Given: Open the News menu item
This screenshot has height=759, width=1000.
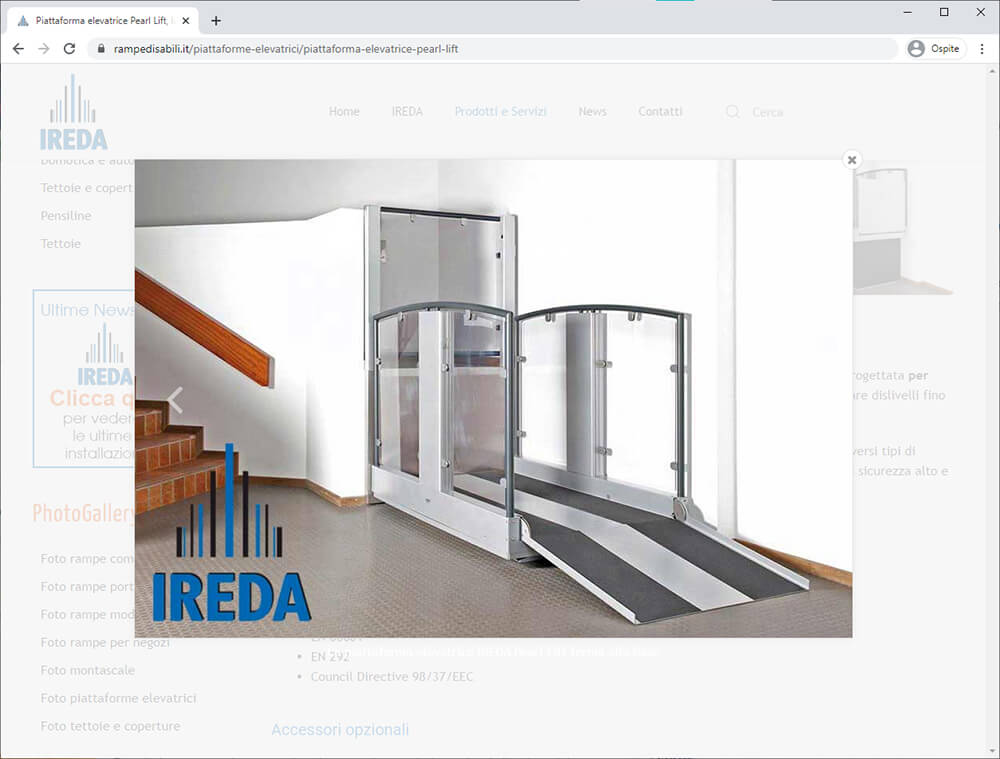Looking at the screenshot, I should tap(592, 112).
